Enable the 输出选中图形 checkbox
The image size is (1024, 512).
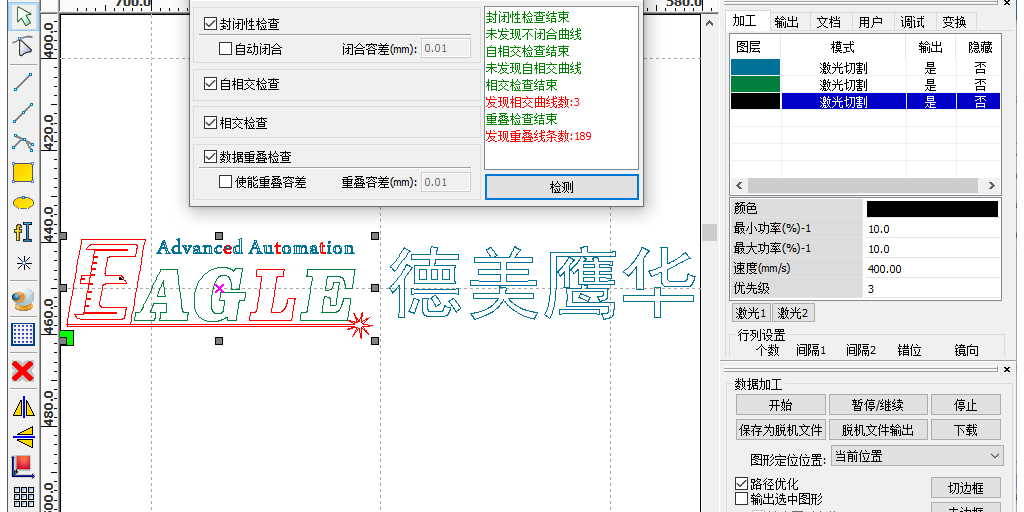(x=741, y=498)
